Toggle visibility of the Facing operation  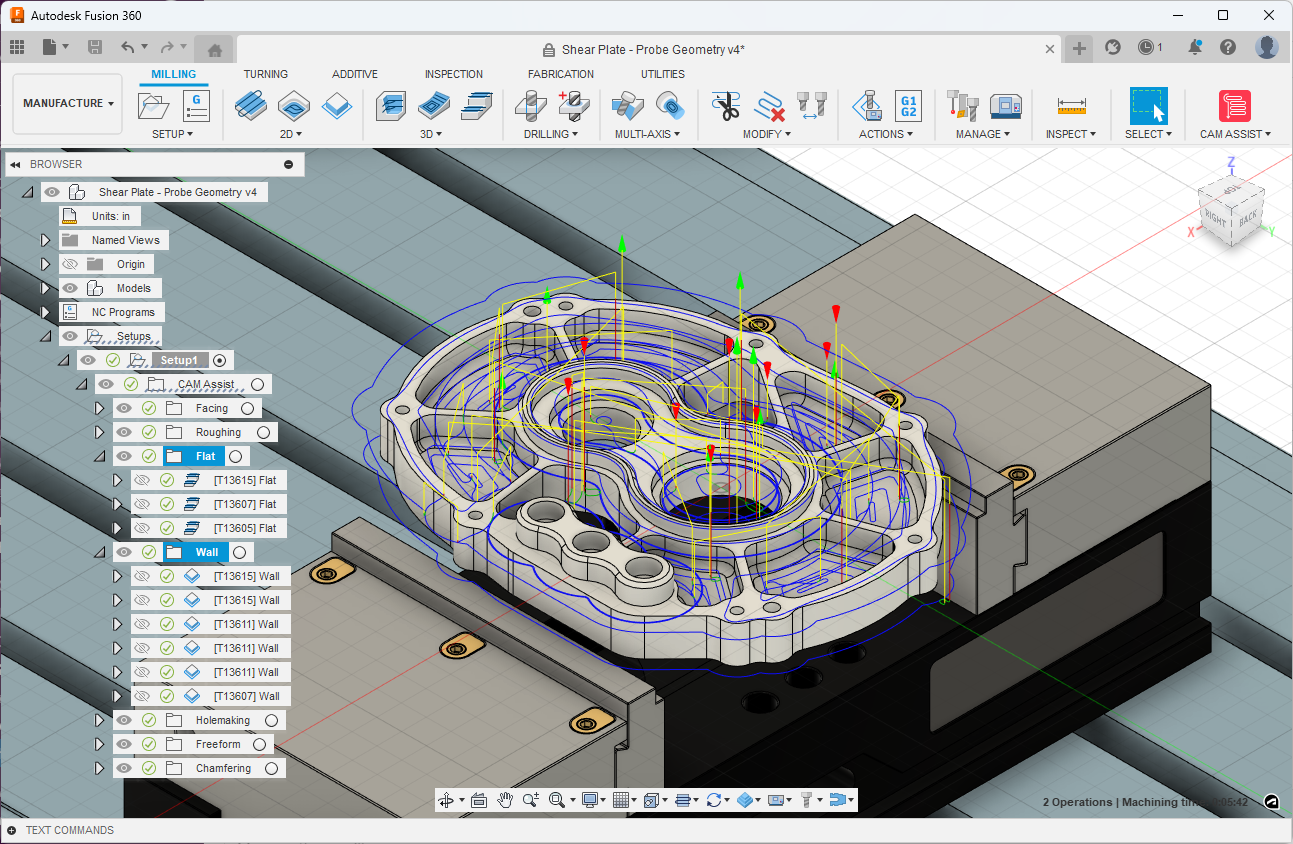[x=124, y=408]
